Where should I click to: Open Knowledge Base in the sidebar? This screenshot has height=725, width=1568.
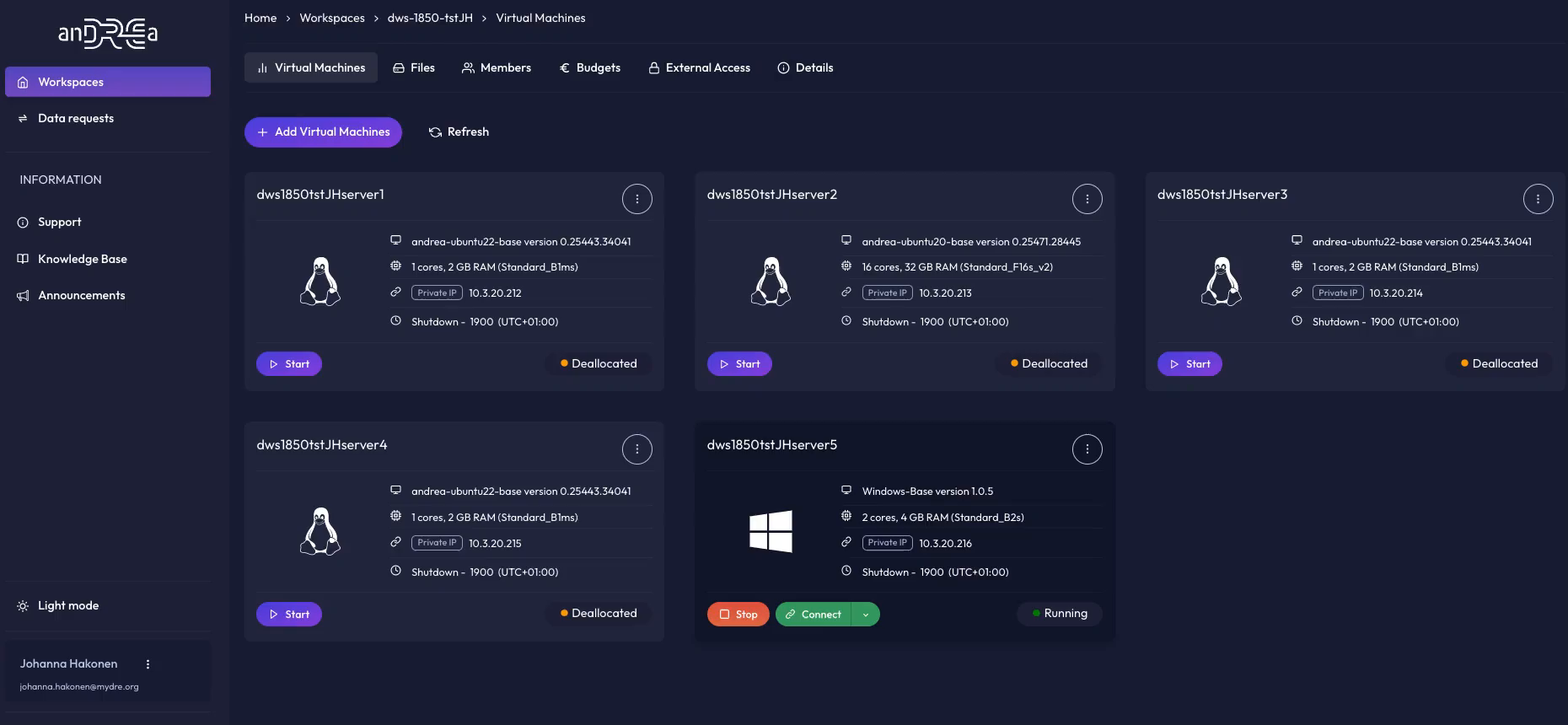108,259
